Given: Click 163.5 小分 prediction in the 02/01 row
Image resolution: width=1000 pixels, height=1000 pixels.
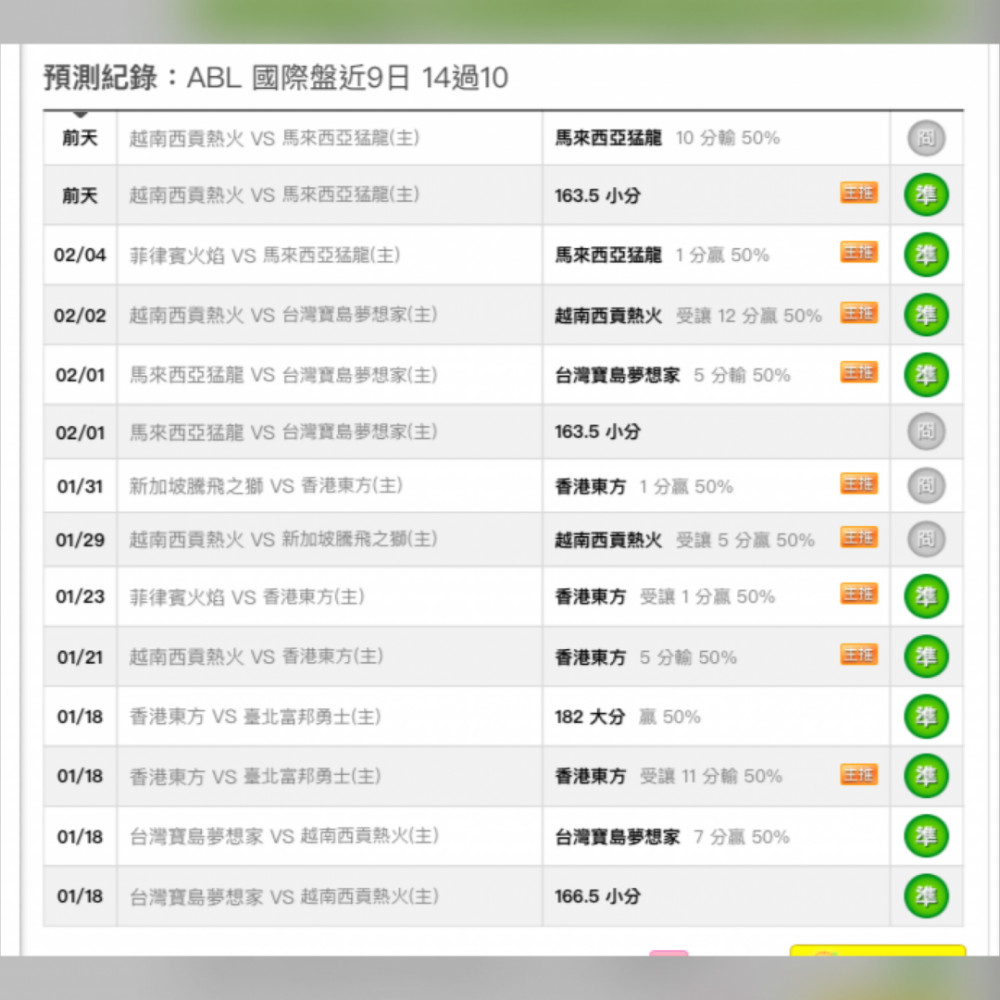Looking at the screenshot, I should tap(598, 432).
